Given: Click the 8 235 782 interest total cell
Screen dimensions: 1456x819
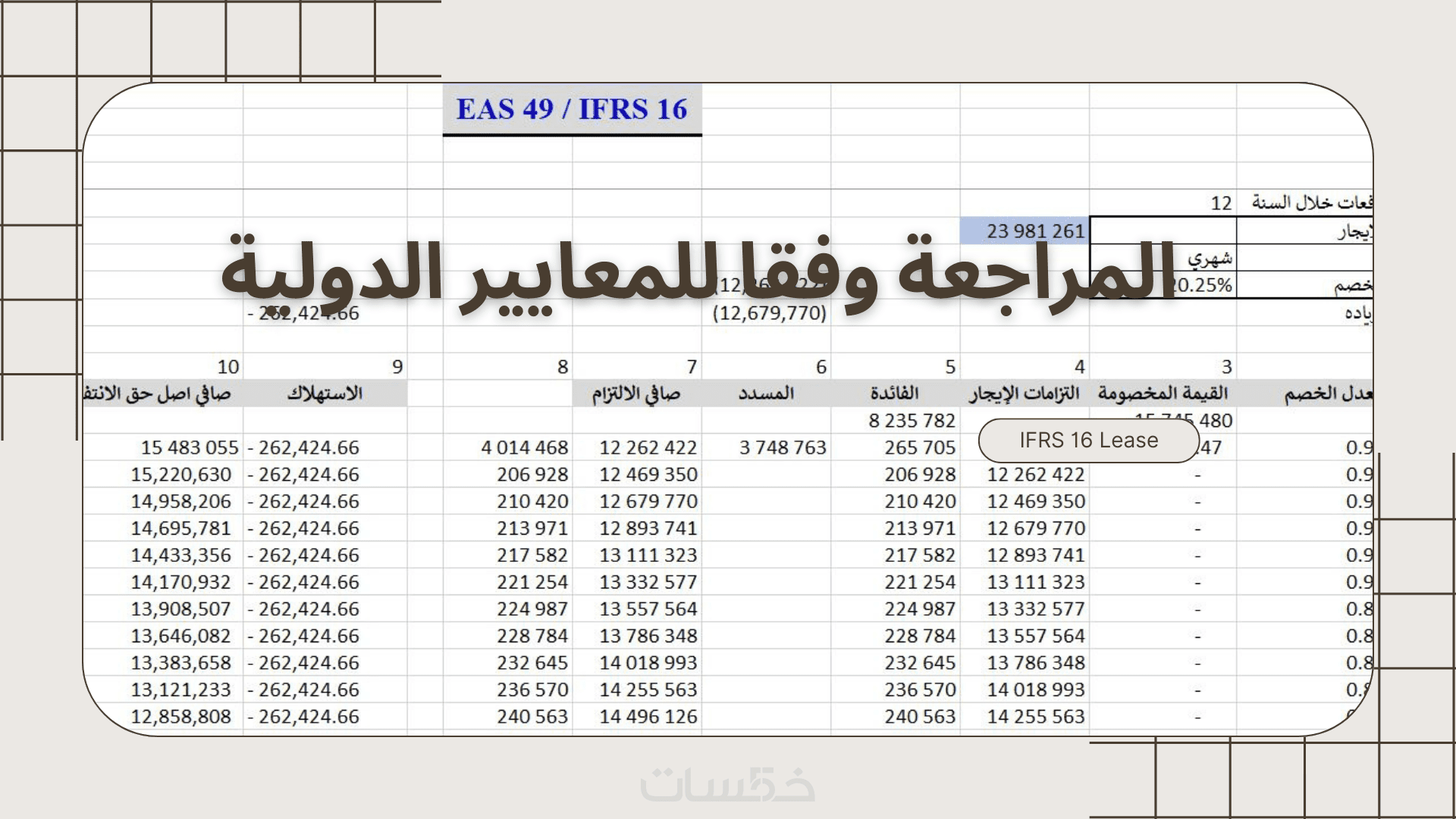Looking at the screenshot, I should click(x=912, y=421).
